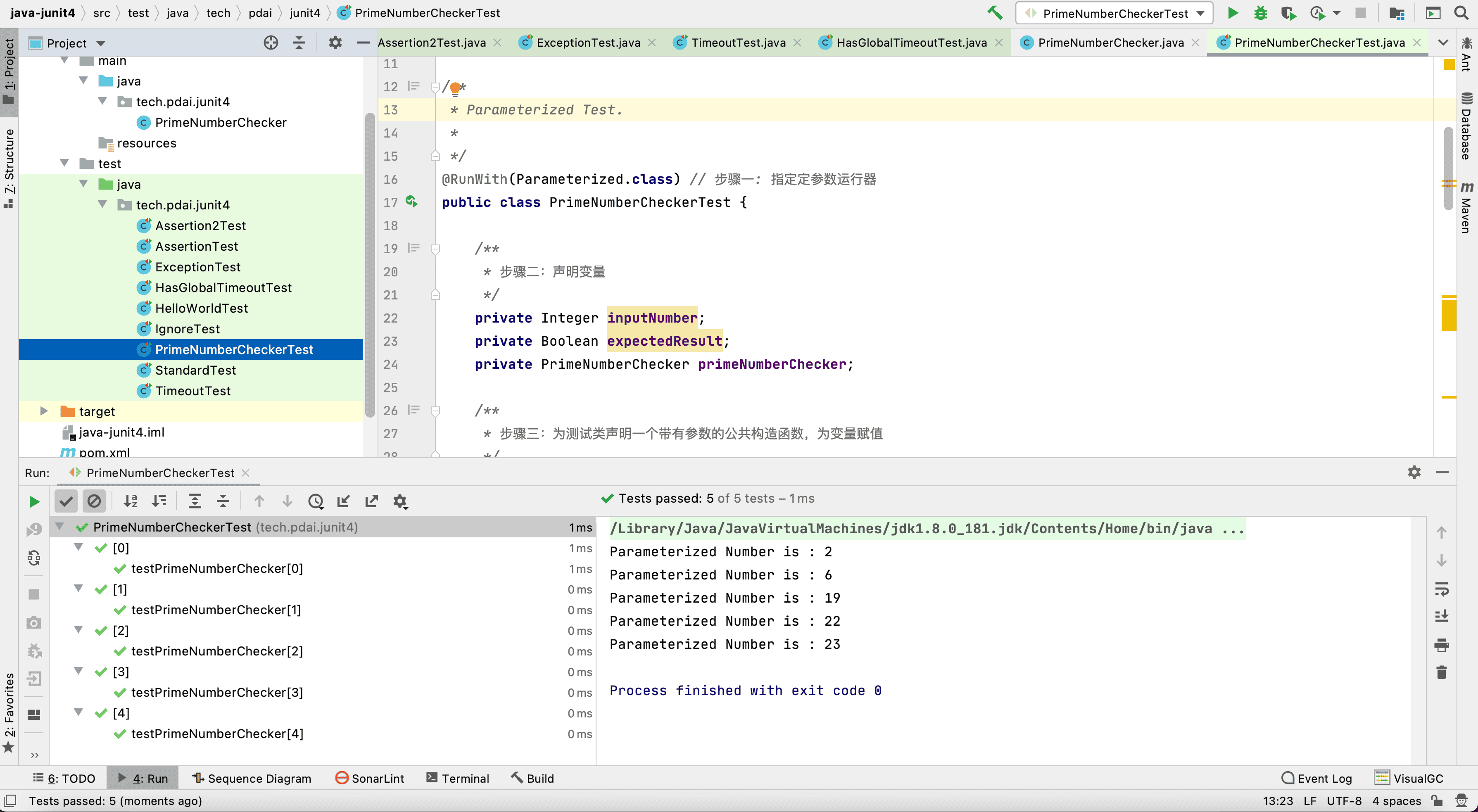The width and height of the screenshot is (1478, 812).
Task: Collapse the [0] test result node
Action: (78, 547)
